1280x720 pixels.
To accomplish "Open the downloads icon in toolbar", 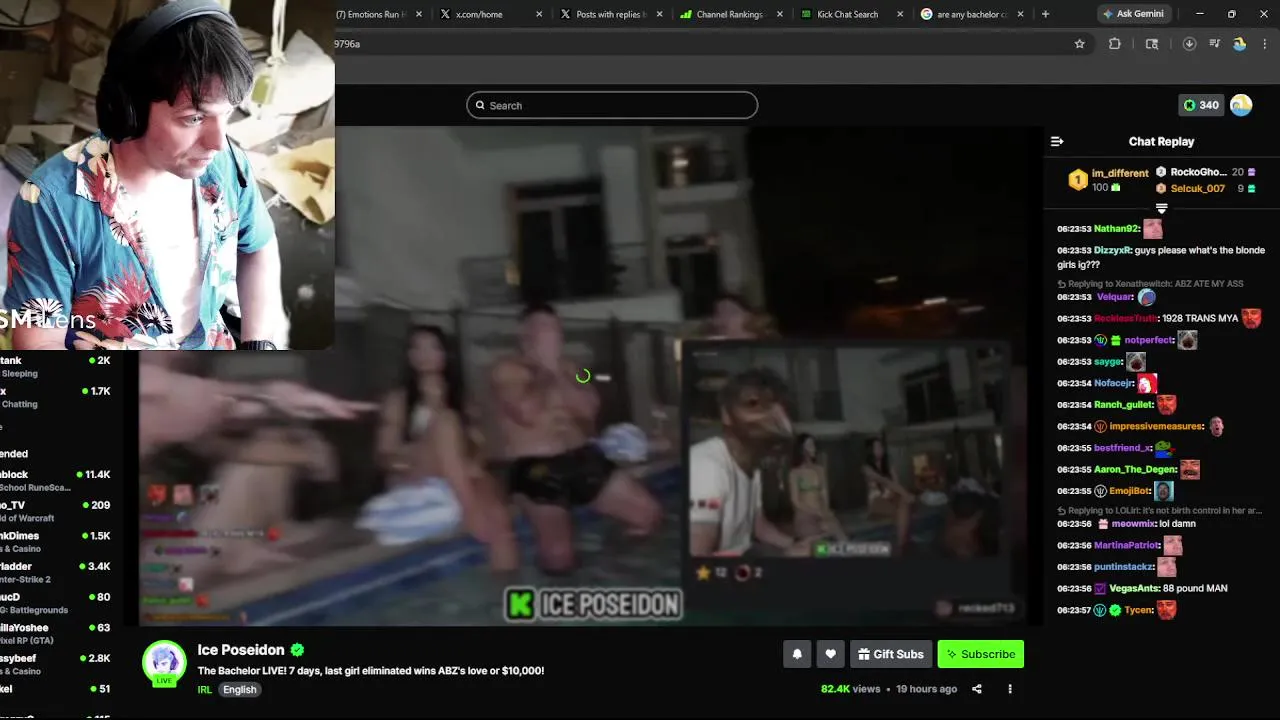I will pos(1189,44).
